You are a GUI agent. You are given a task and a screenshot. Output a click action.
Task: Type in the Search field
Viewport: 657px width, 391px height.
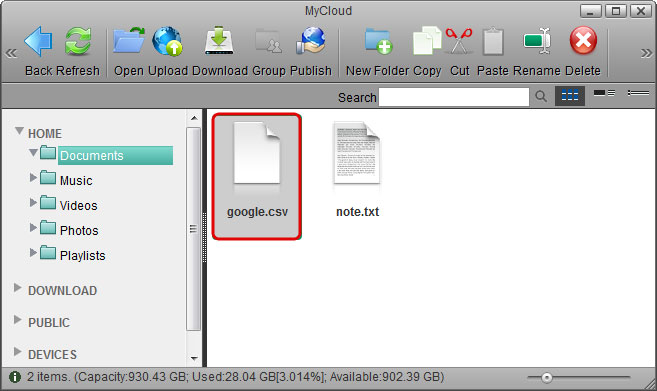click(x=454, y=97)
